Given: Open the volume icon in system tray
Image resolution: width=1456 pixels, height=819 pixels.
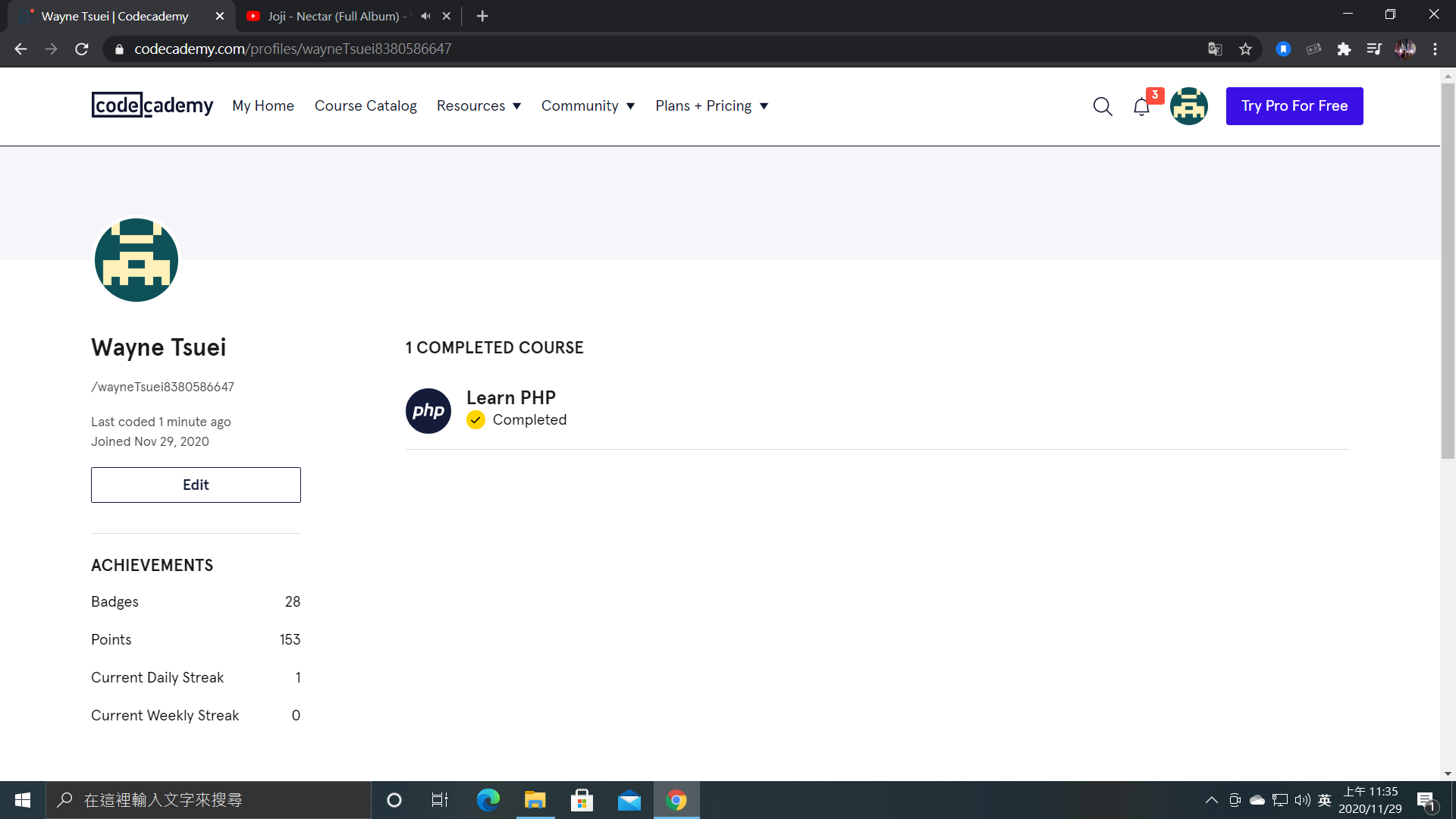Looking at the screenshot, I should pyautogui.click(x=1303, y=800).
